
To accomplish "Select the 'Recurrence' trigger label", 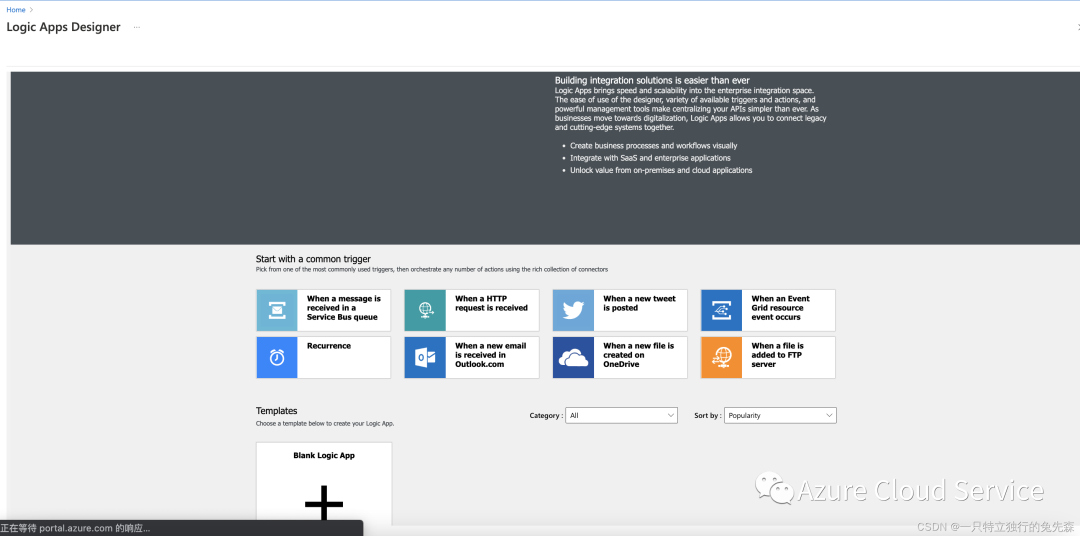I will [x=329, y=346].
